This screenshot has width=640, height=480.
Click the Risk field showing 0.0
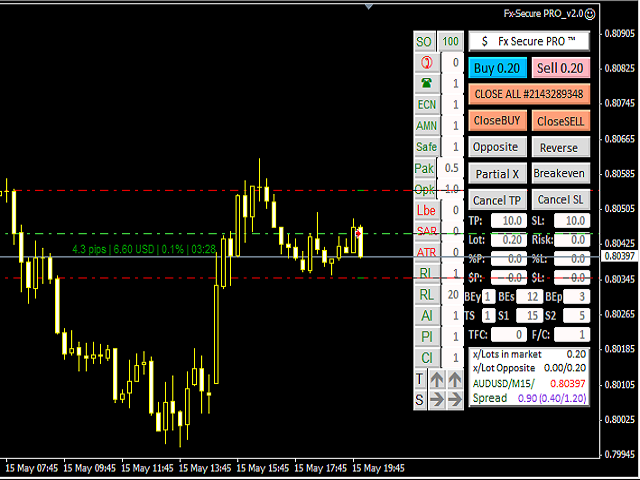(x=572, y=240)
